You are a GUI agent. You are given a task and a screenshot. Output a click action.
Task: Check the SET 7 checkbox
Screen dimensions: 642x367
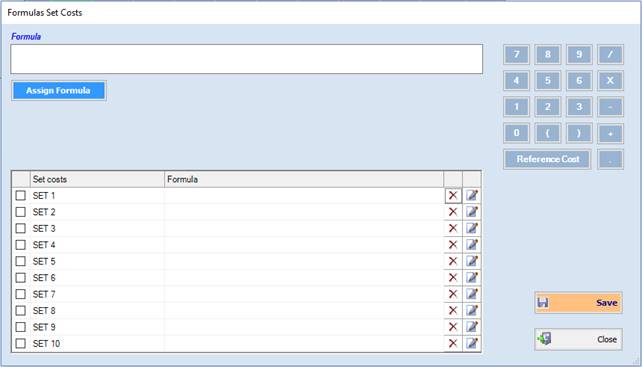(20, 294)
